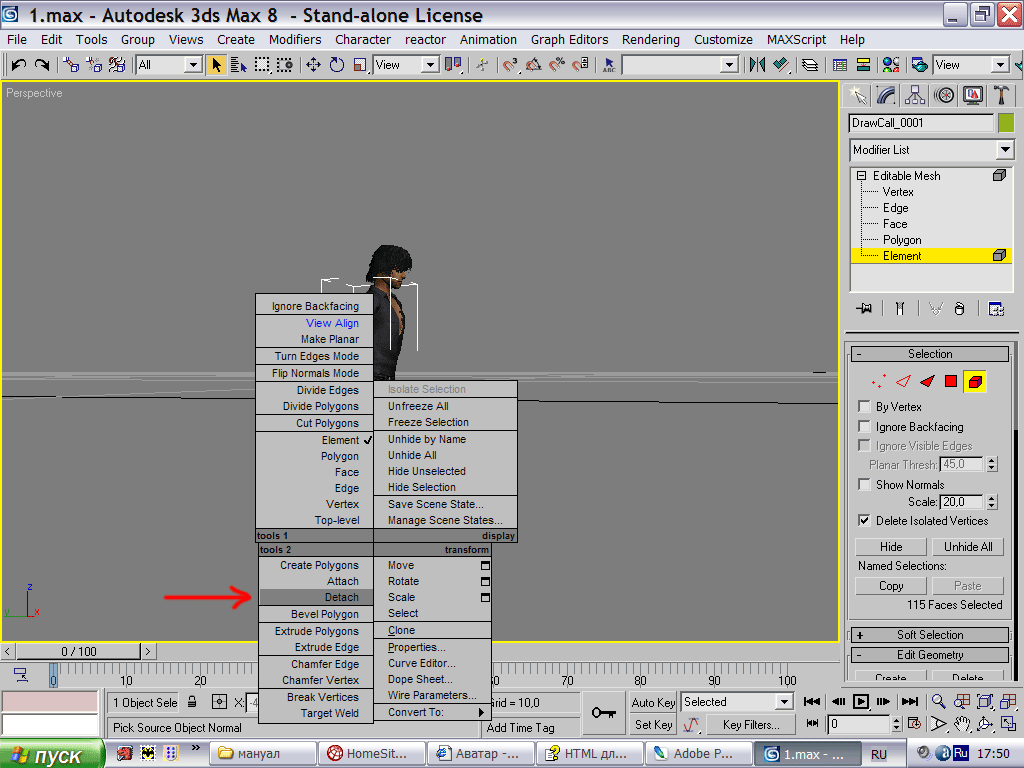Click the DrawCall_0001 object name field
The image size is (1024, 768).
921,123
